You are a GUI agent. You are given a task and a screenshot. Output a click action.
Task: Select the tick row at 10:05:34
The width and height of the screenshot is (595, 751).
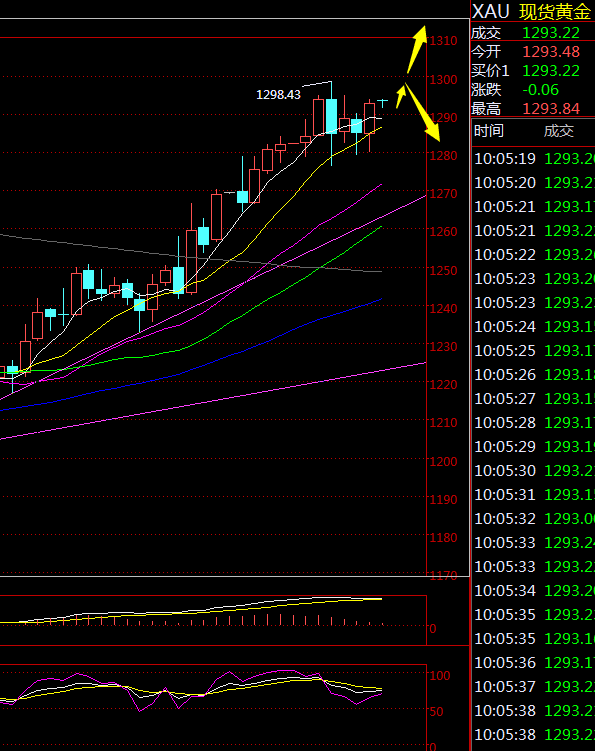coord(534,591)
